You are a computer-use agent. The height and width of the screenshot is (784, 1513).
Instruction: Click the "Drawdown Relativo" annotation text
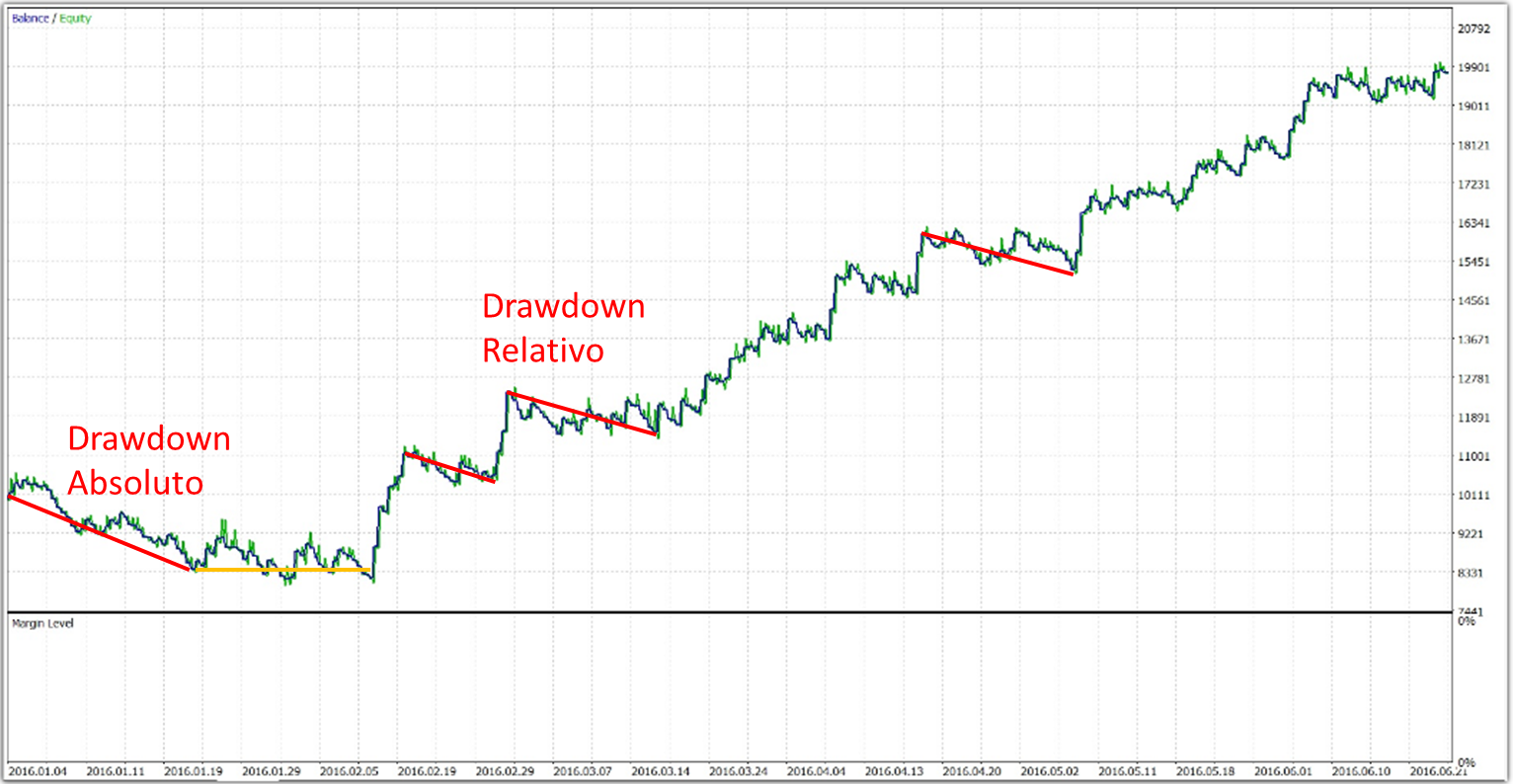point(563,328)
